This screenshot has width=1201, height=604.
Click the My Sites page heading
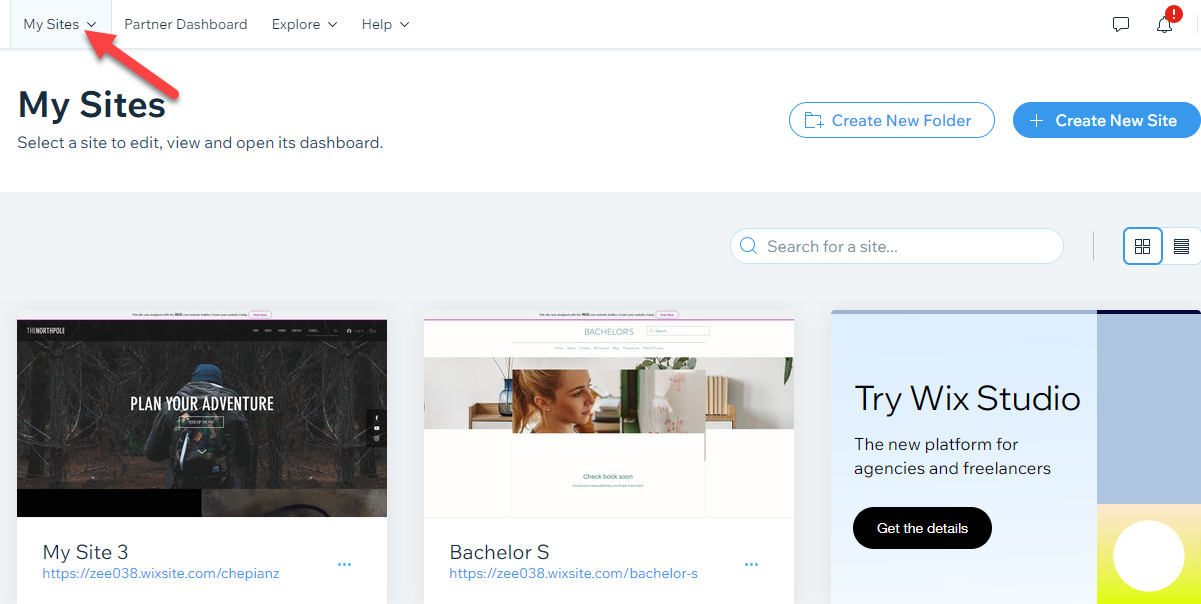(x=92, y=104)
